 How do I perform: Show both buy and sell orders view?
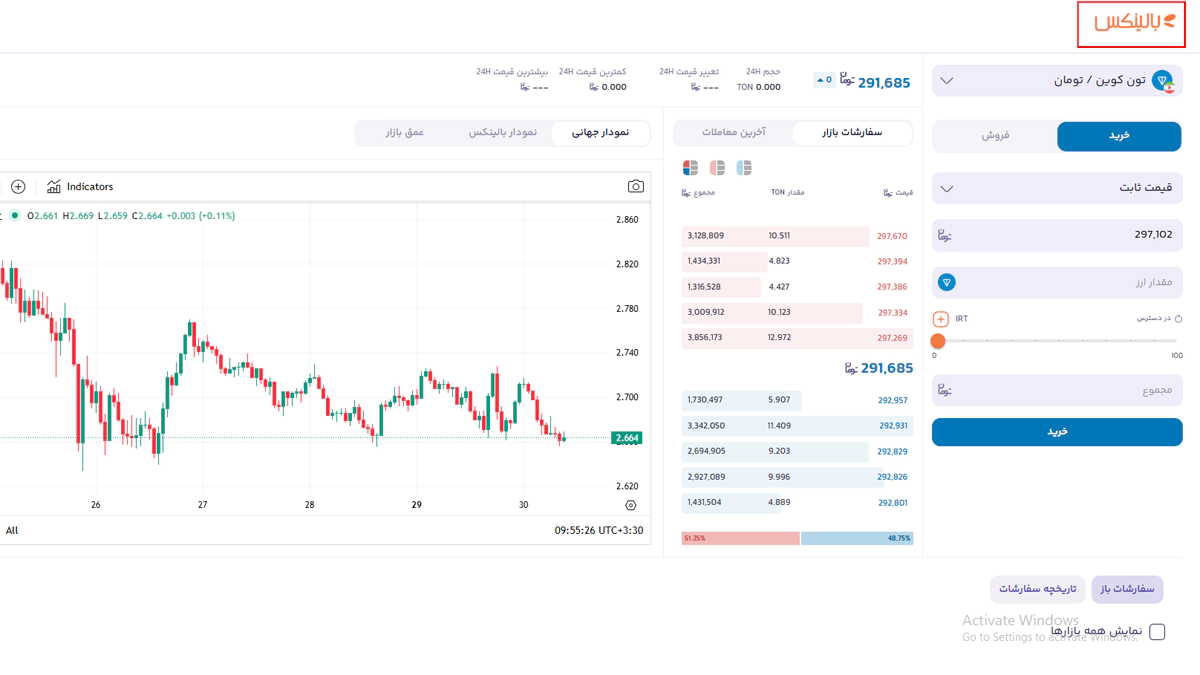coord(690,168)
